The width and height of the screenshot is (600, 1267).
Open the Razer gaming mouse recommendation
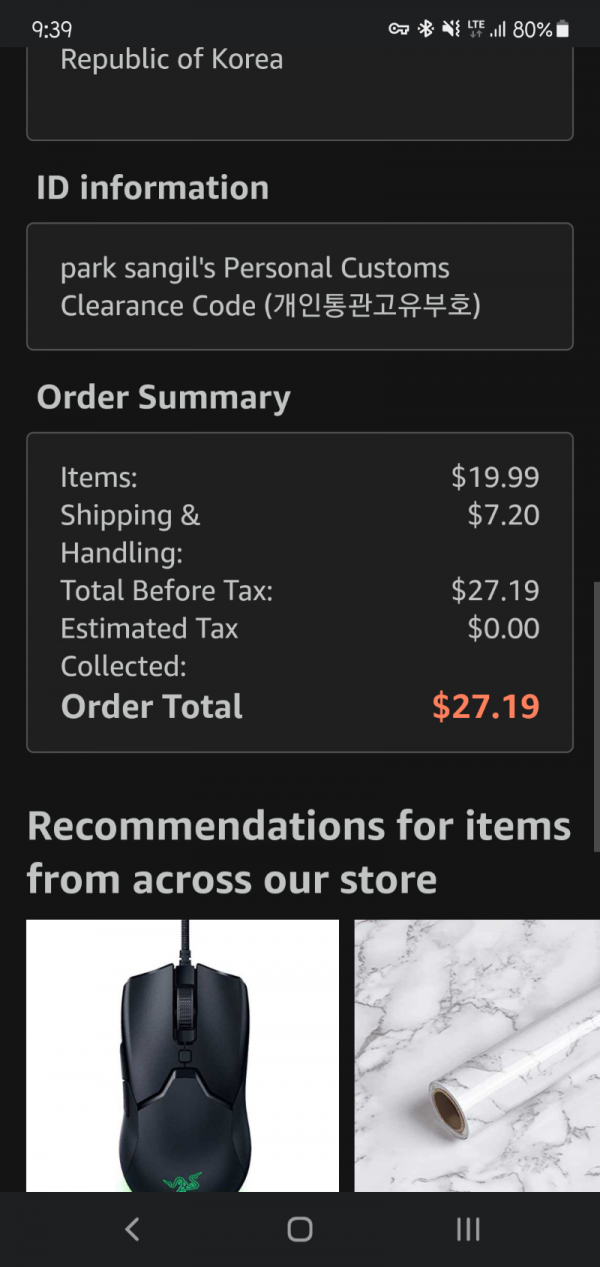click(182, 1056)
